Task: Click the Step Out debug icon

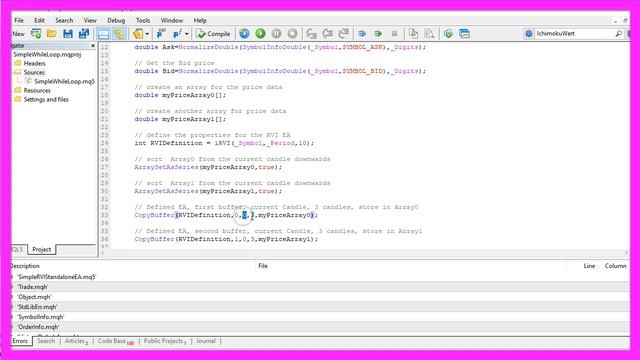Action: pyautogui.click(x=344, y=34)
